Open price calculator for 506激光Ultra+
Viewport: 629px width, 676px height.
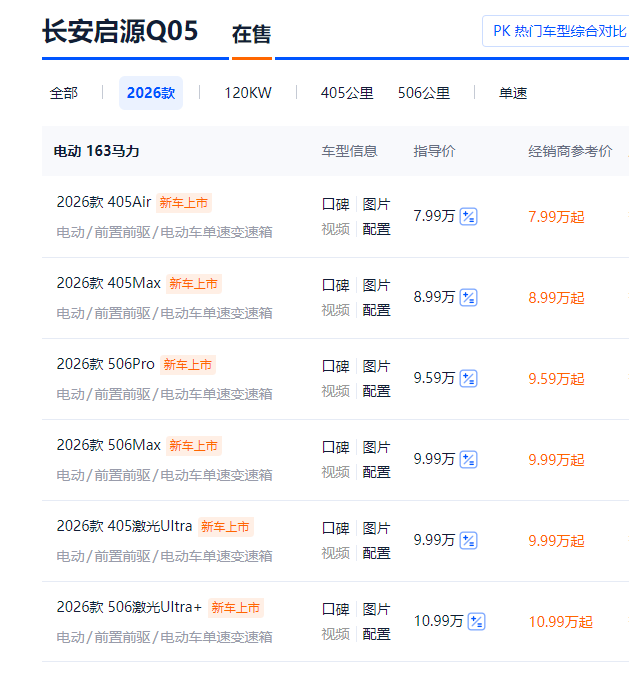click(476, 621)
